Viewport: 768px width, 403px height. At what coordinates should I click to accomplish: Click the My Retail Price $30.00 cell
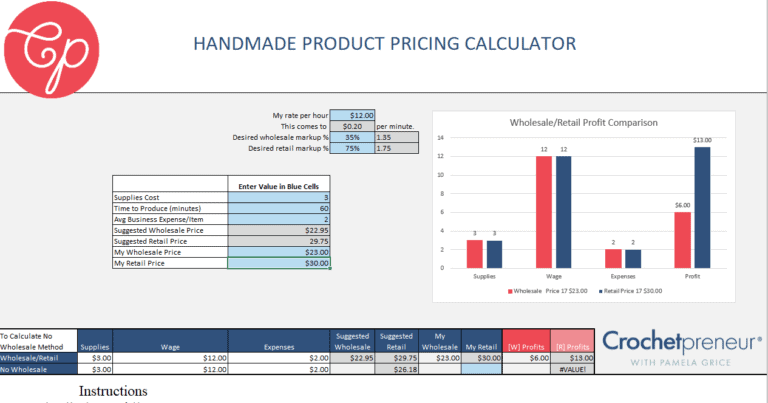(279, 263)
